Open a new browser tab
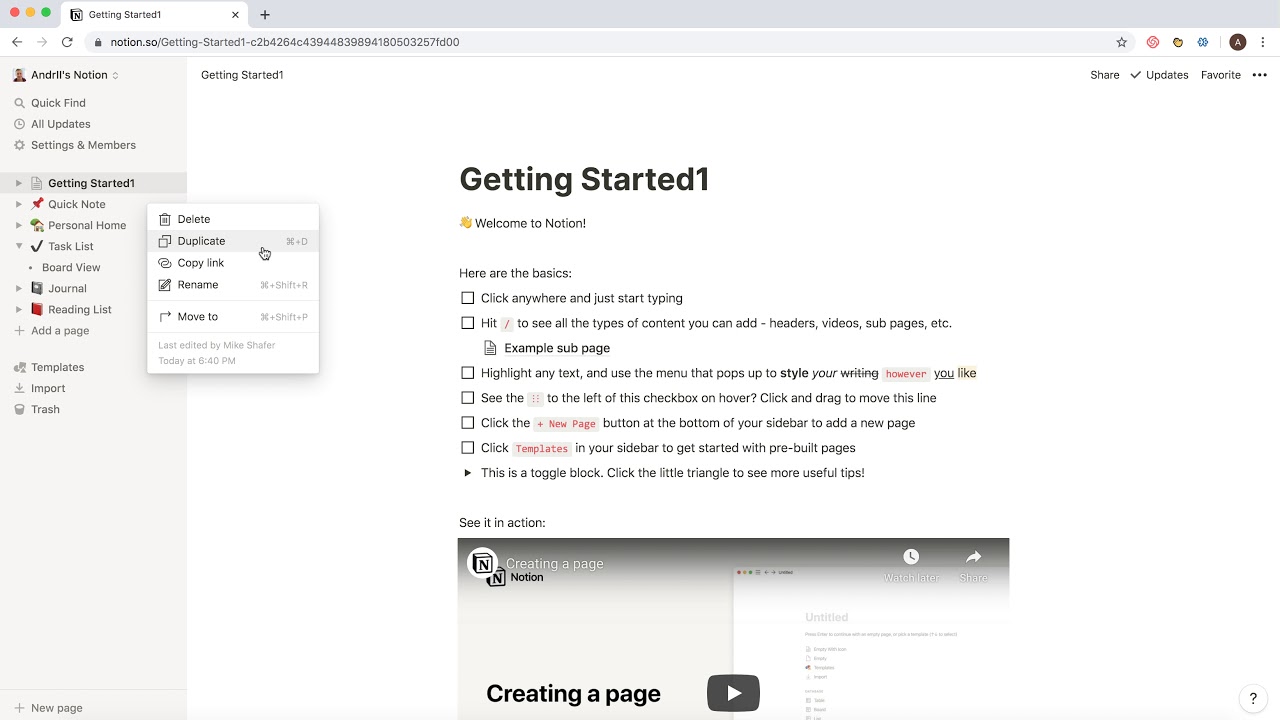Image resolution: width=1280 pixels, height=720 pixels. [x=265, y=15]
